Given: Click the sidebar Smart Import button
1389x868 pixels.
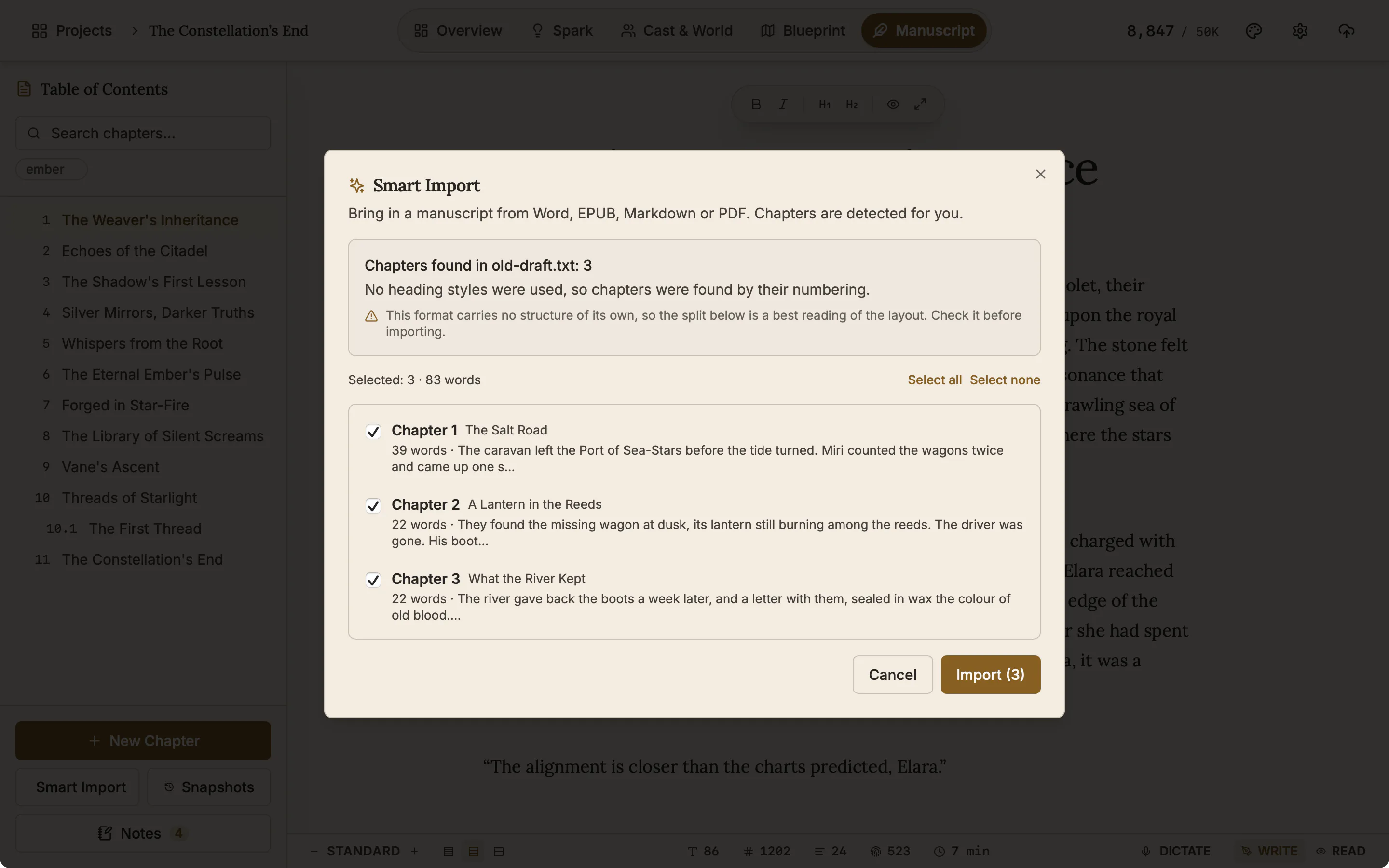Looking at the screenshot, I should 78,787.
